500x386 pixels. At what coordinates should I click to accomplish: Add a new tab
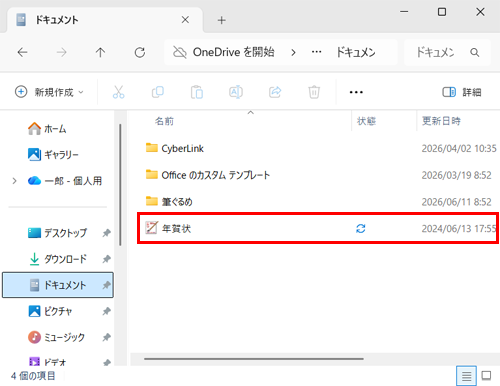click(222, 20)
